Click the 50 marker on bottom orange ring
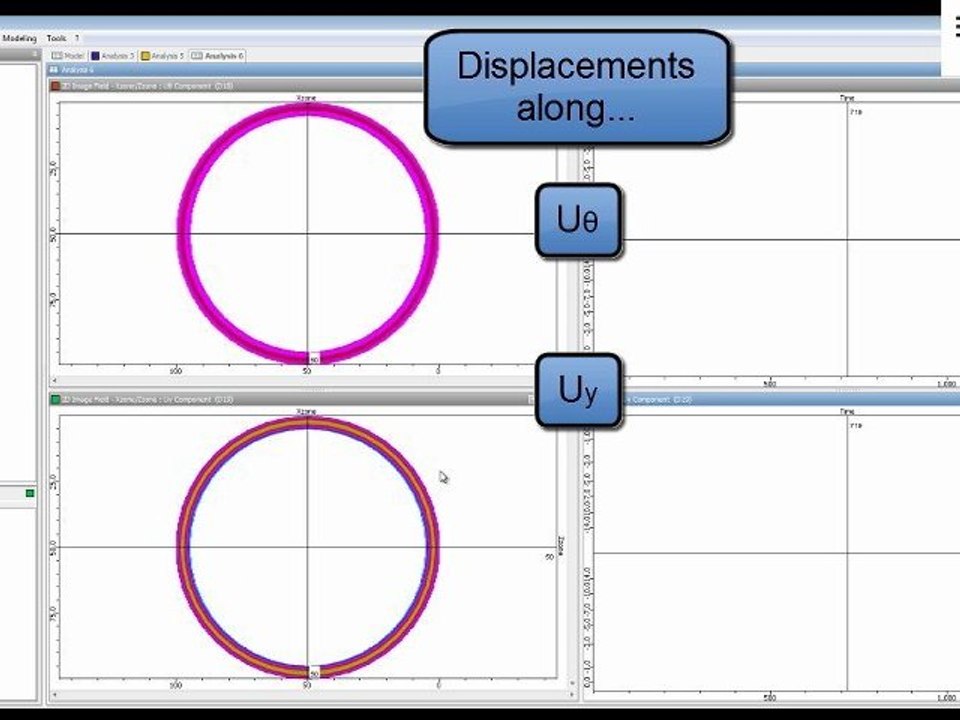Image resolution: width=960 pixels, height=720 pixels. (x=313, y=673)
